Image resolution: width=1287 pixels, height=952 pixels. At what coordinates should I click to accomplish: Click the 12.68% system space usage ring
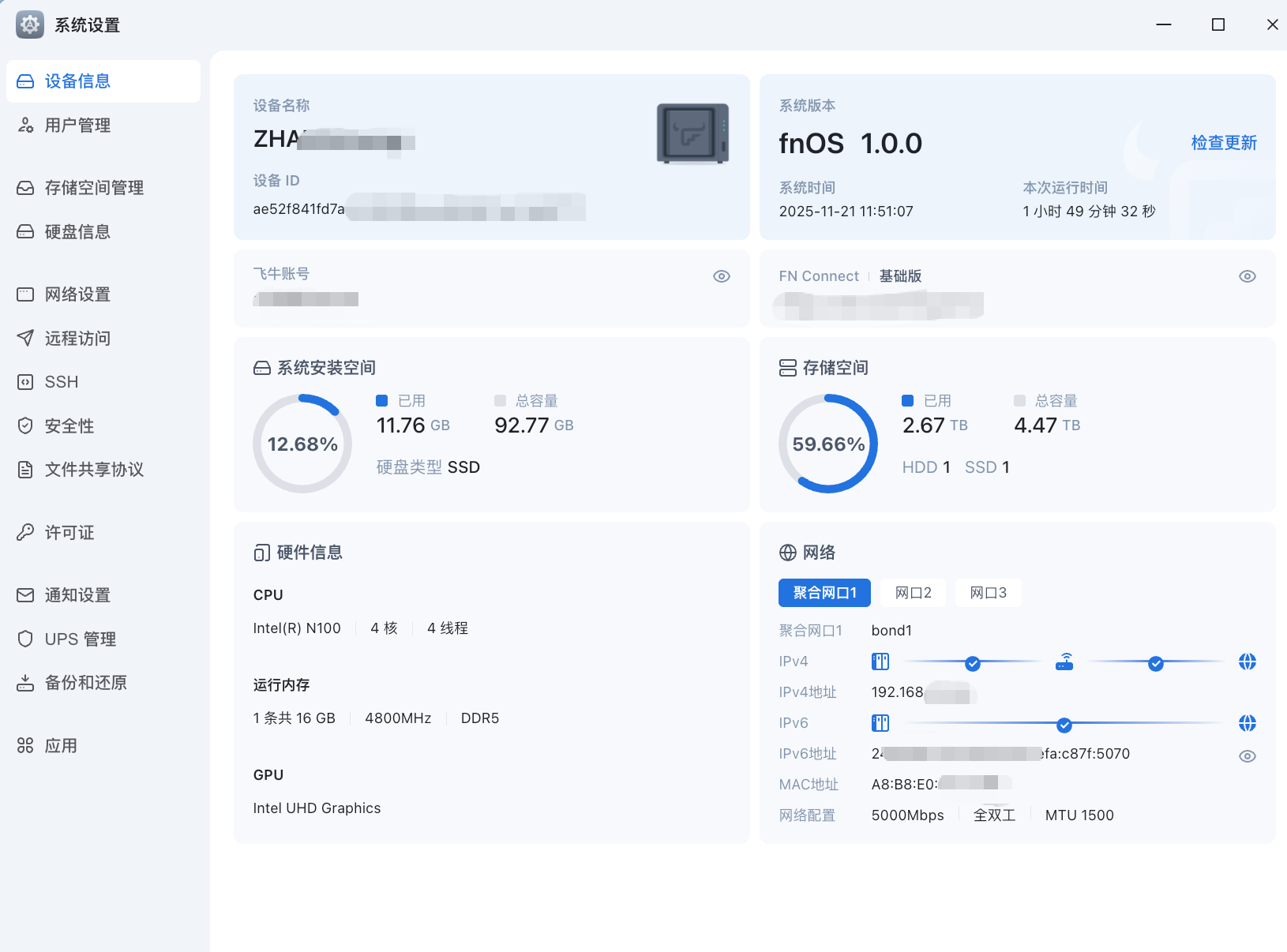[x=302, y=444]
